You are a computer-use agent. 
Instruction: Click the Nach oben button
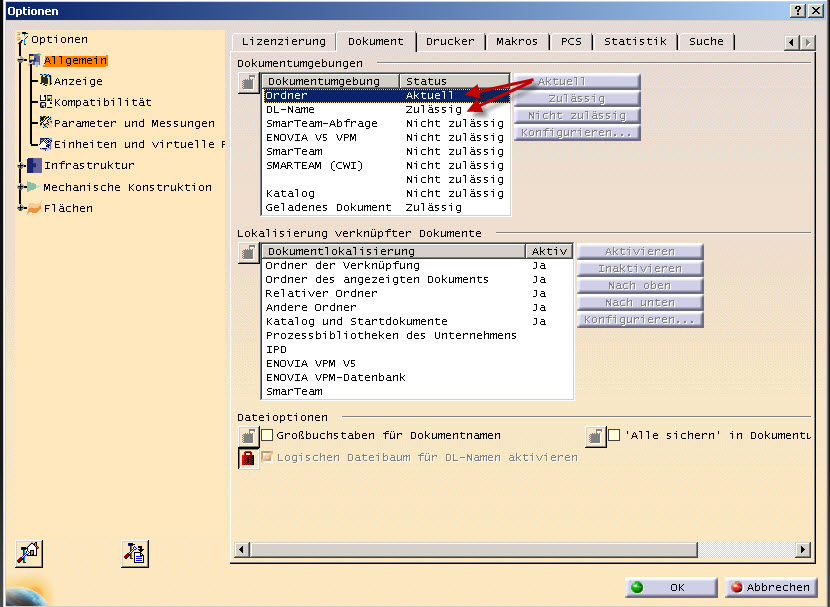pos(640,285)
